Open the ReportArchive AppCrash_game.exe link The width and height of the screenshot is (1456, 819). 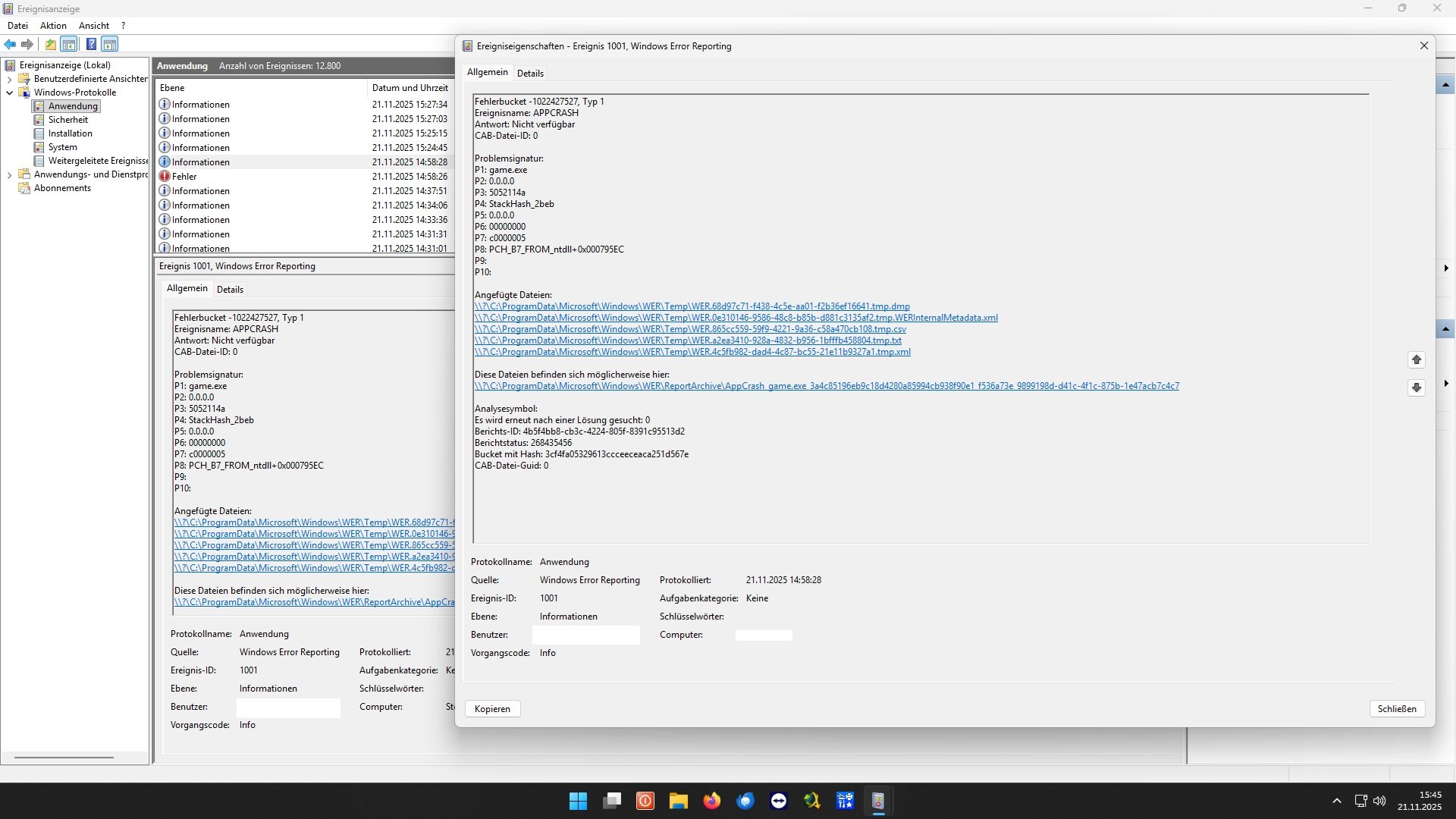(x=826, y=386)
